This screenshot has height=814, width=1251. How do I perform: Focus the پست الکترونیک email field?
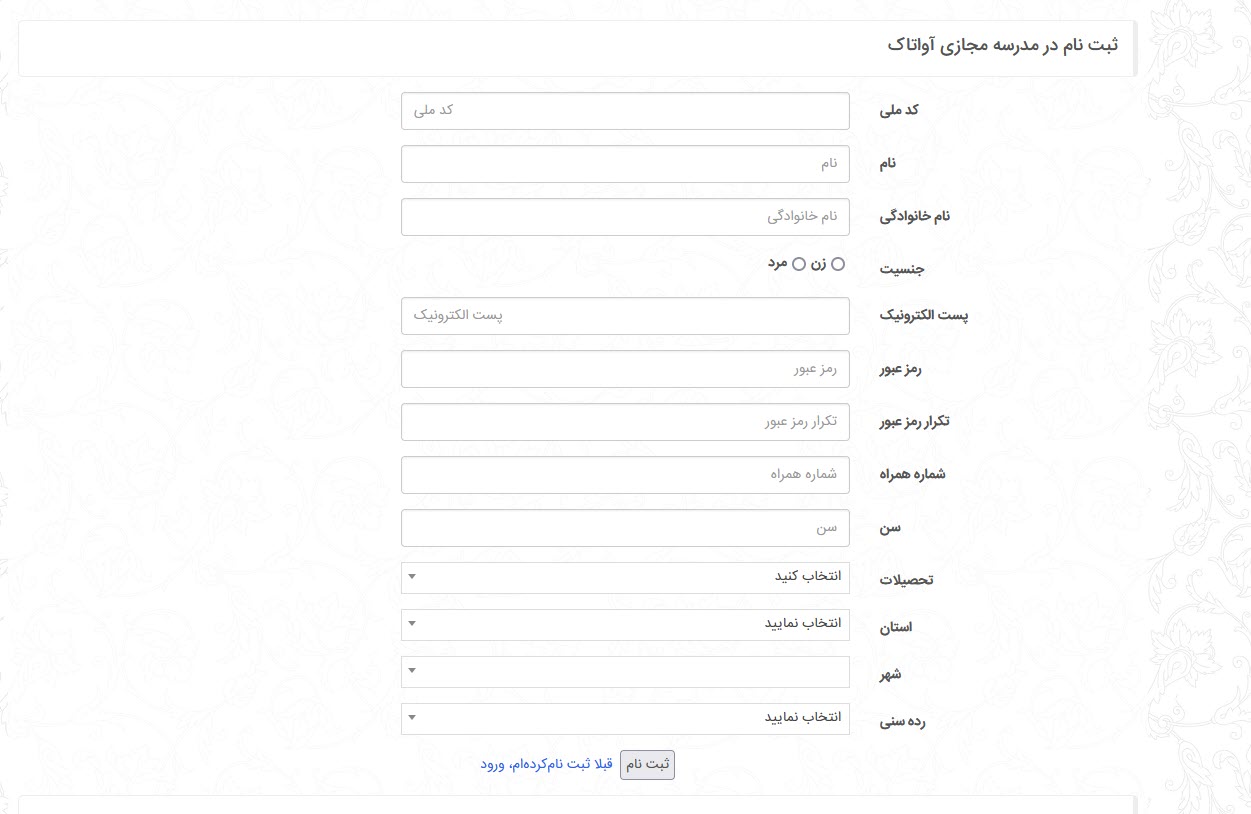pyautogui.click(x=625, y=316)
